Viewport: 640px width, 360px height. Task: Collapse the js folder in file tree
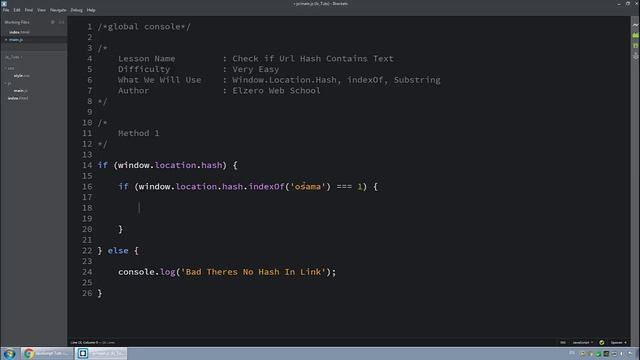click(x=8, y=83)
